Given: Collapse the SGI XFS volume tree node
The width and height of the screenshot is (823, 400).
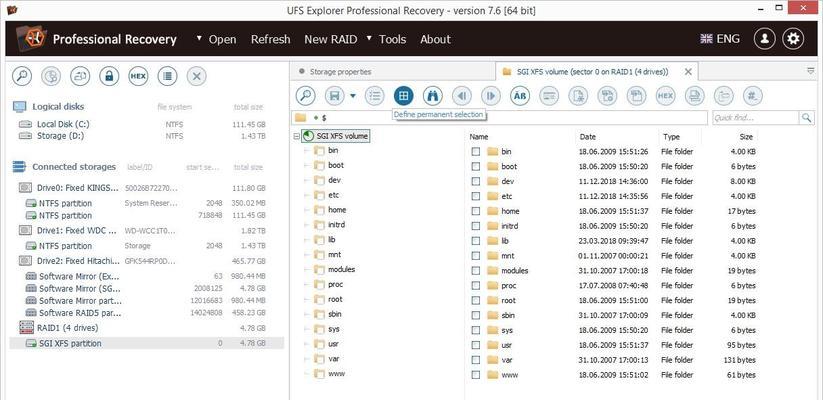Looking at the screenshot, I should pyautogui.click(x=297, y=136).
